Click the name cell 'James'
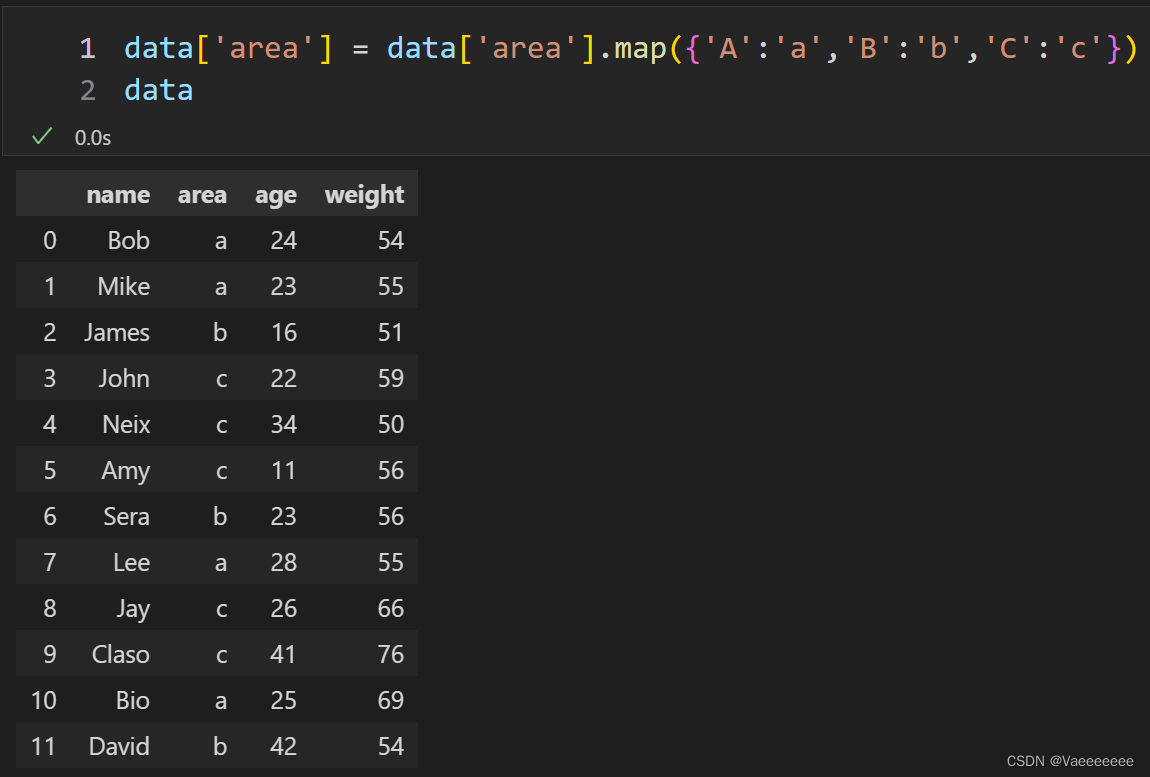The height and width of the screenshot is (777, 1150). (x=117, y=332)
